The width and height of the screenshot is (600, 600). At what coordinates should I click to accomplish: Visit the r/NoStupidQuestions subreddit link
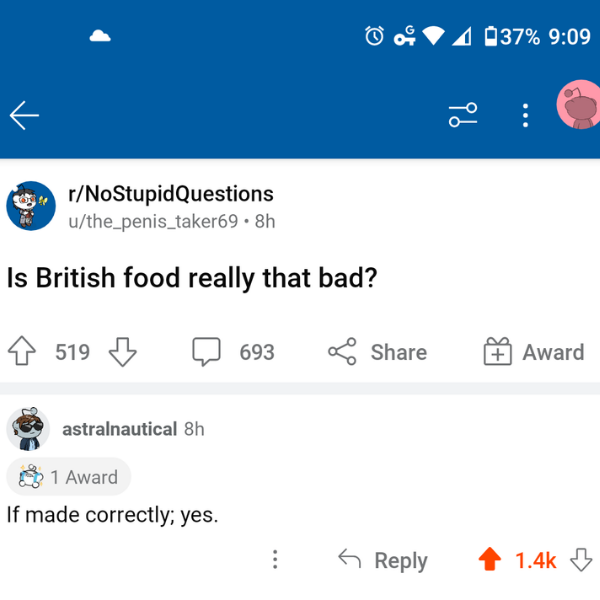click(171, 194)
